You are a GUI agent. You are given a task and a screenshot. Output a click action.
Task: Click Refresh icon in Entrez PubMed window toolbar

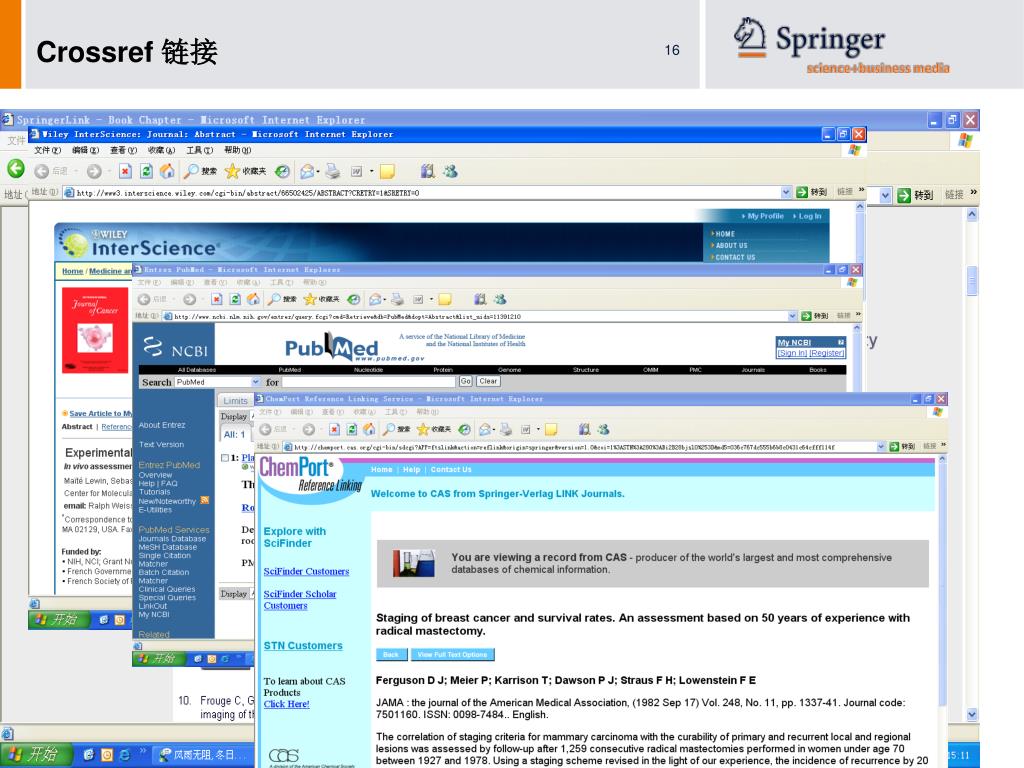click(x=235, y=299)
